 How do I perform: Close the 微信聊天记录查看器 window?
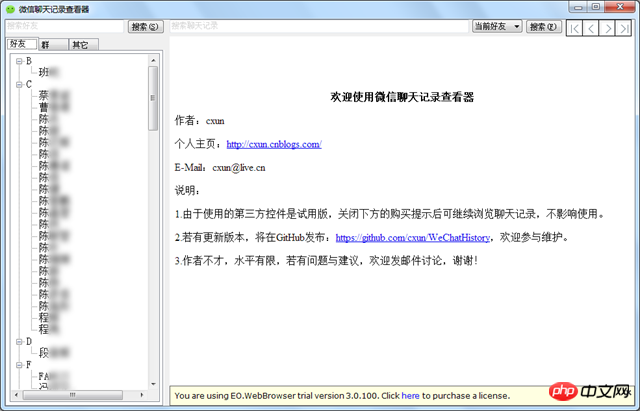(620, 7)
